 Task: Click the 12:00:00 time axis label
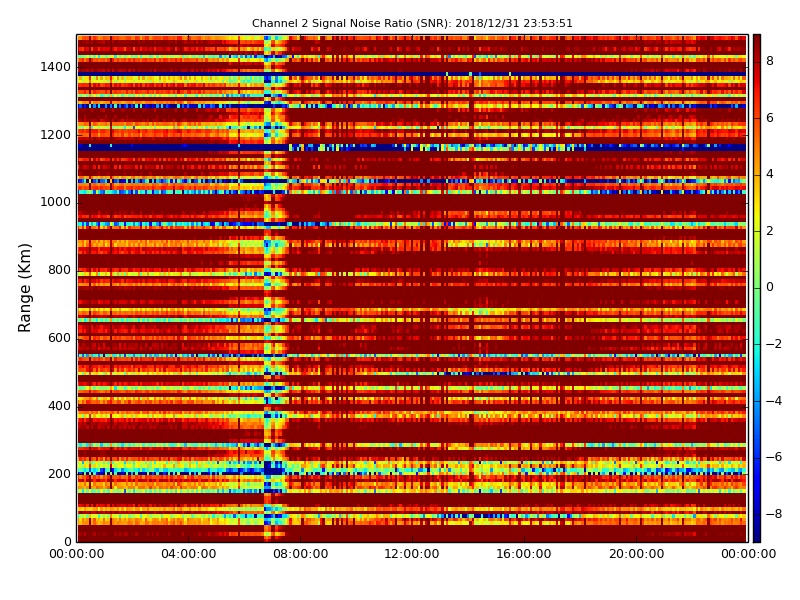[412, 554]
